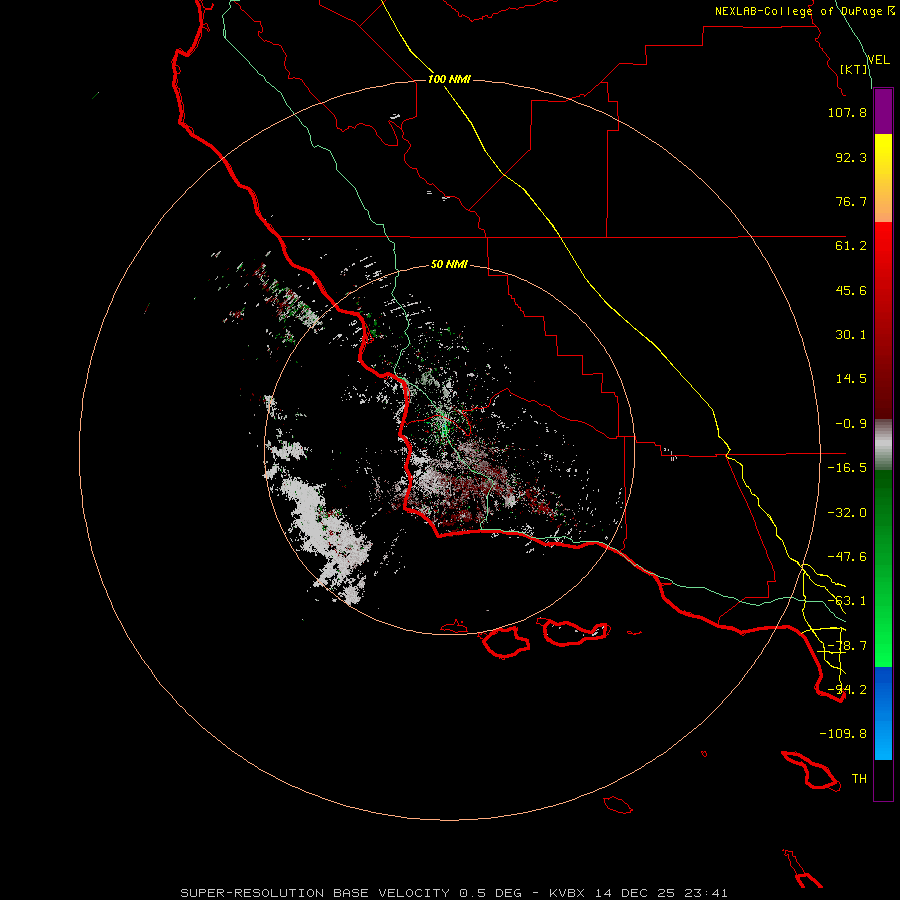The image size is (900, 900).
Task: Click the VEL legend title
Action: tap(879, 60)
